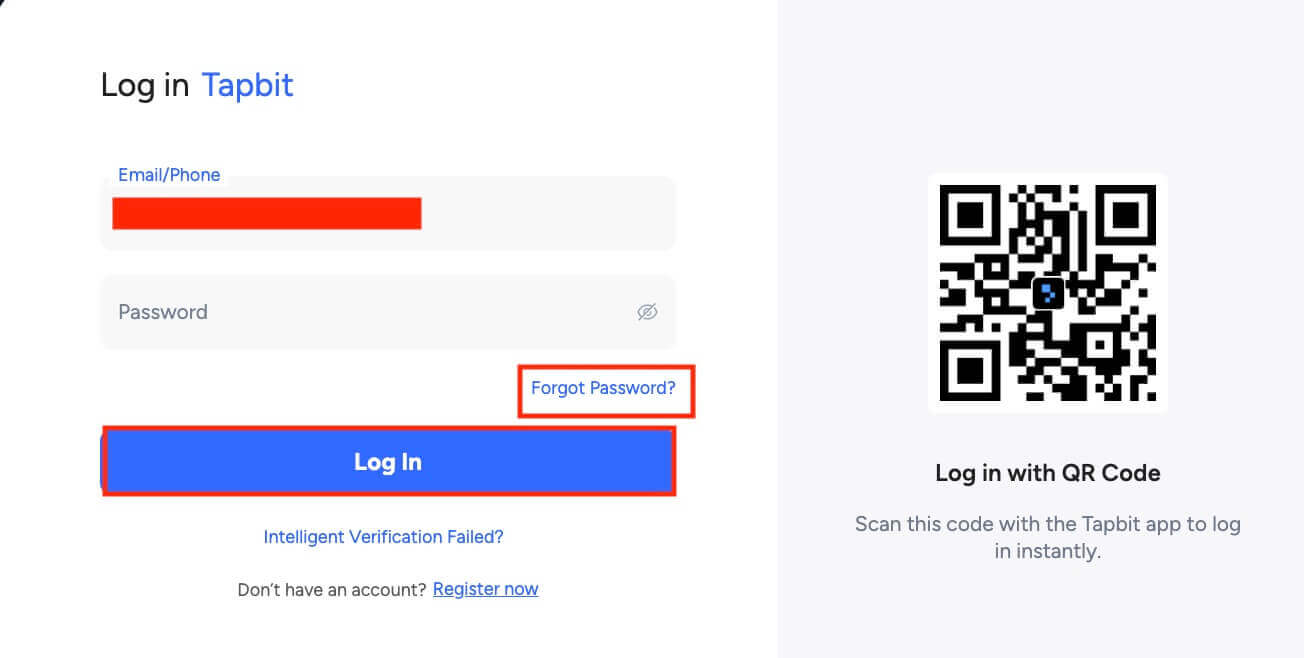Toggle password visibility with the eye icon
Viewport: 1304px width, 658px height.
647,312
